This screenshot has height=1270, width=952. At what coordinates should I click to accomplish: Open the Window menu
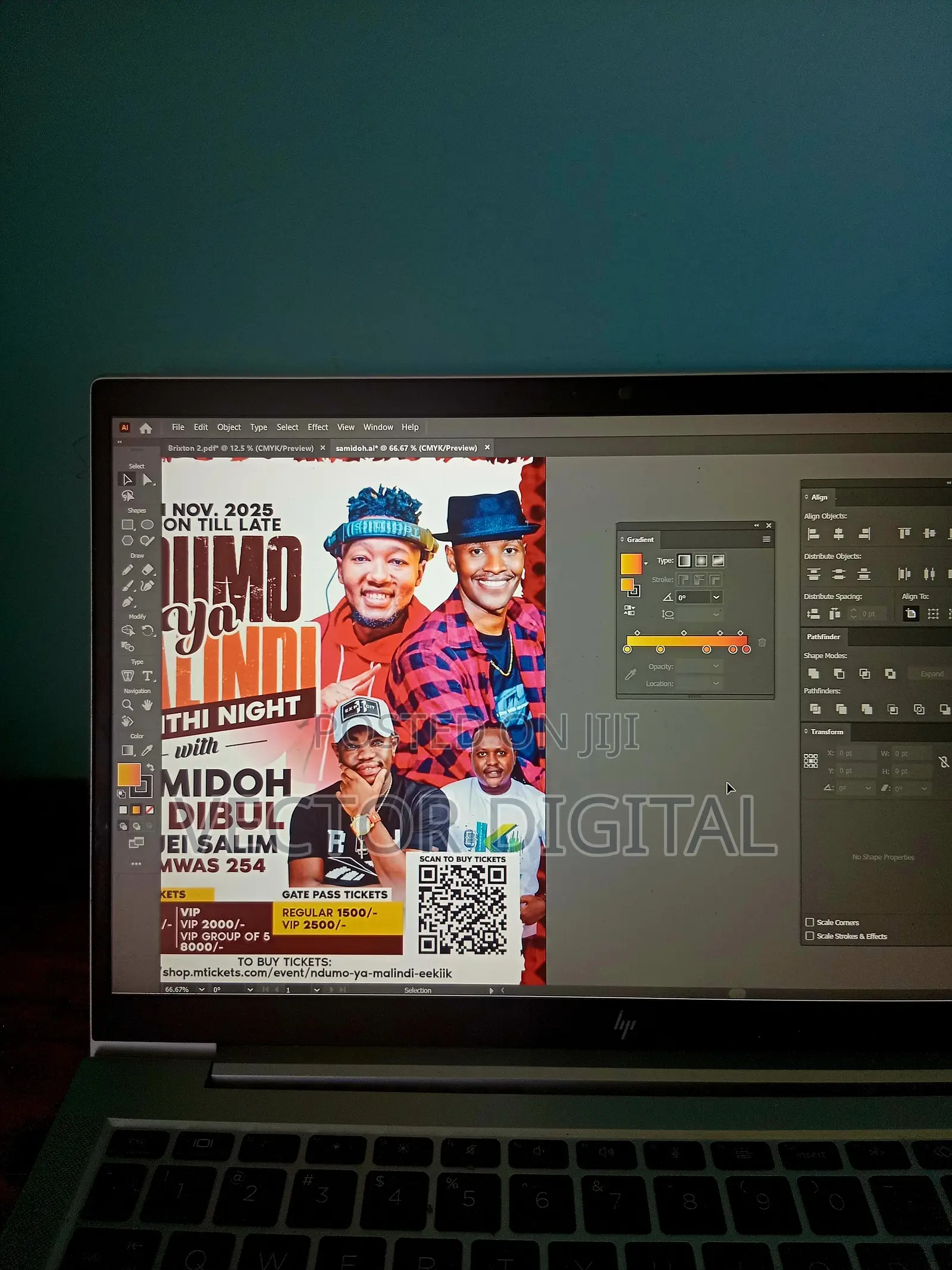click(378, 427)
